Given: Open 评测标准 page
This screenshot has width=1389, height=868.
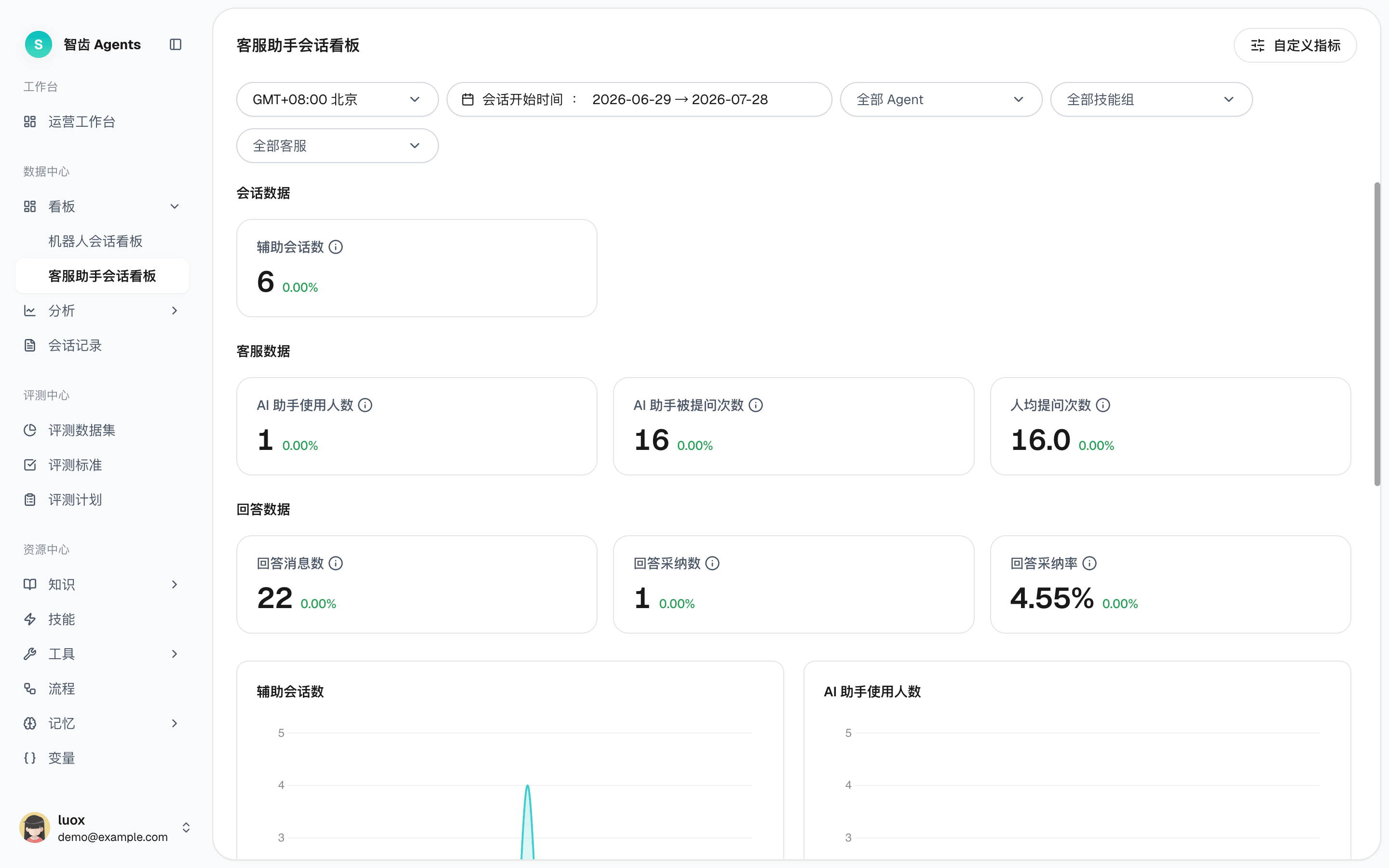Looking at the screenshot, I should [x=102, y=465].
